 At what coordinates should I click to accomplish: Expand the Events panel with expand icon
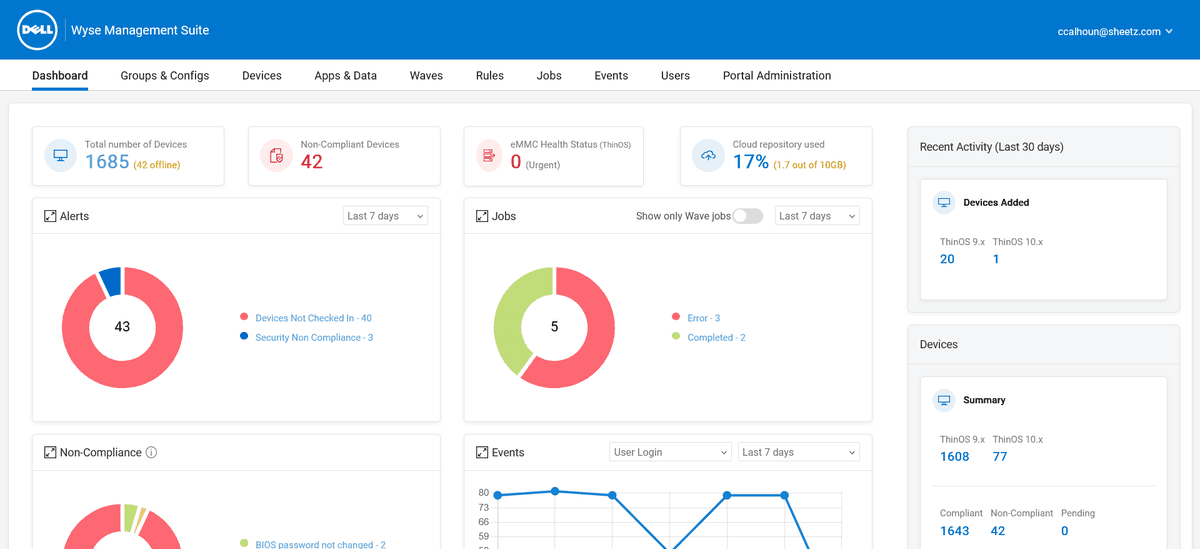pyautogui.click(x=482, y=453)
